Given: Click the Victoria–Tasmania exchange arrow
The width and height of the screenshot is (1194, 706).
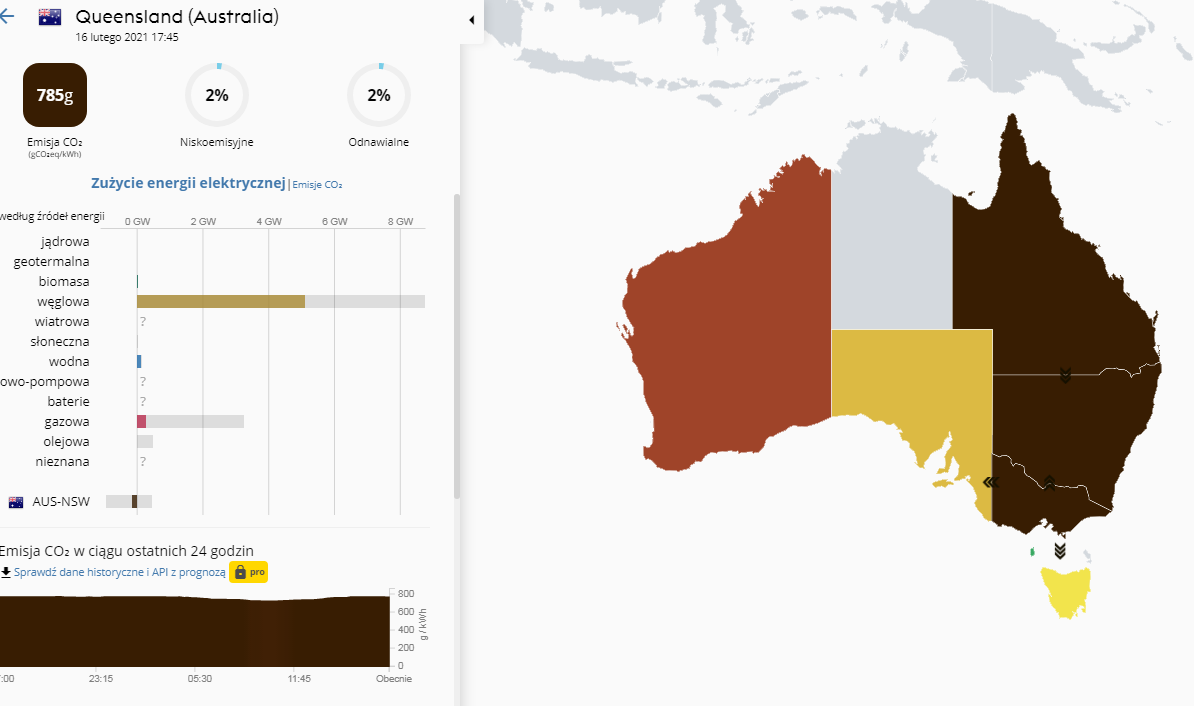Looking at the screenshot, I should [1060, 550].
